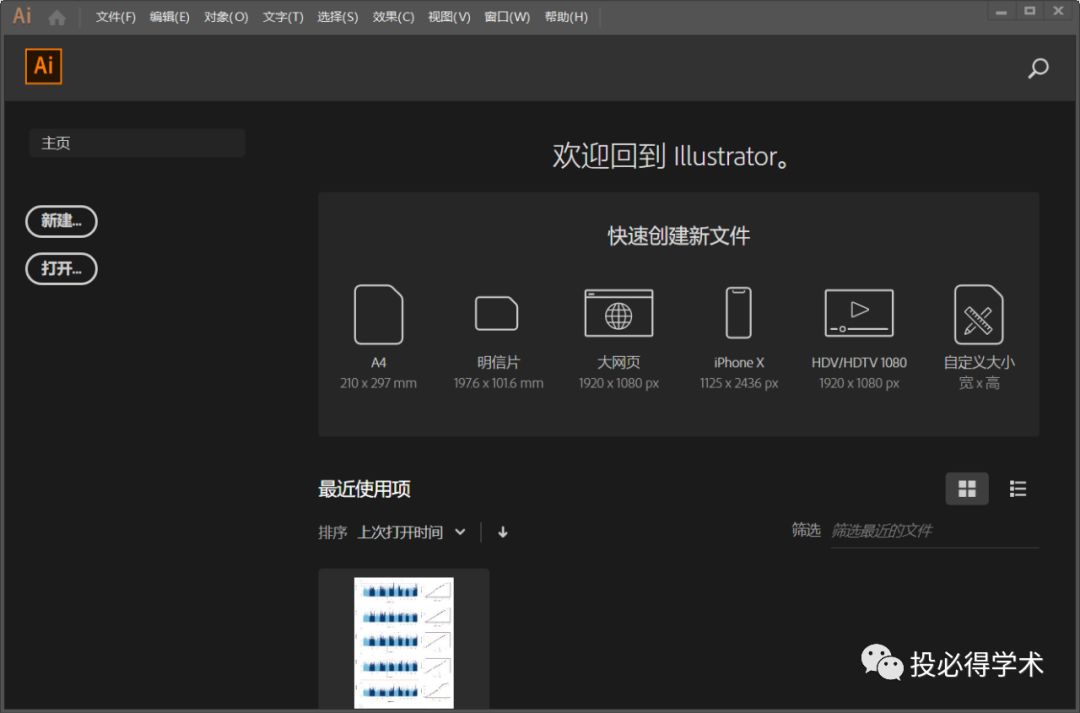The width and height of the screenshot is (1080, 713).
Task: Reverse sort order with the arrow icon
Action: 503,532
